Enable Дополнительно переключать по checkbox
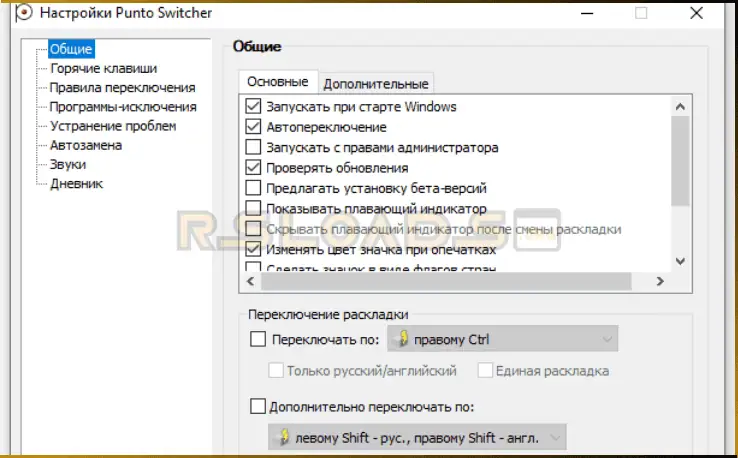Screen dimensions: 738x458 (x=258, y=406)
